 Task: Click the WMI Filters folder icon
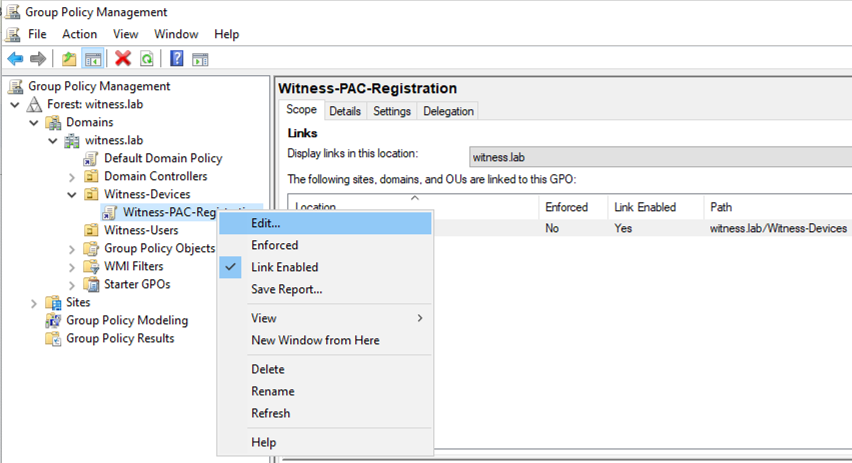point(91,266)
